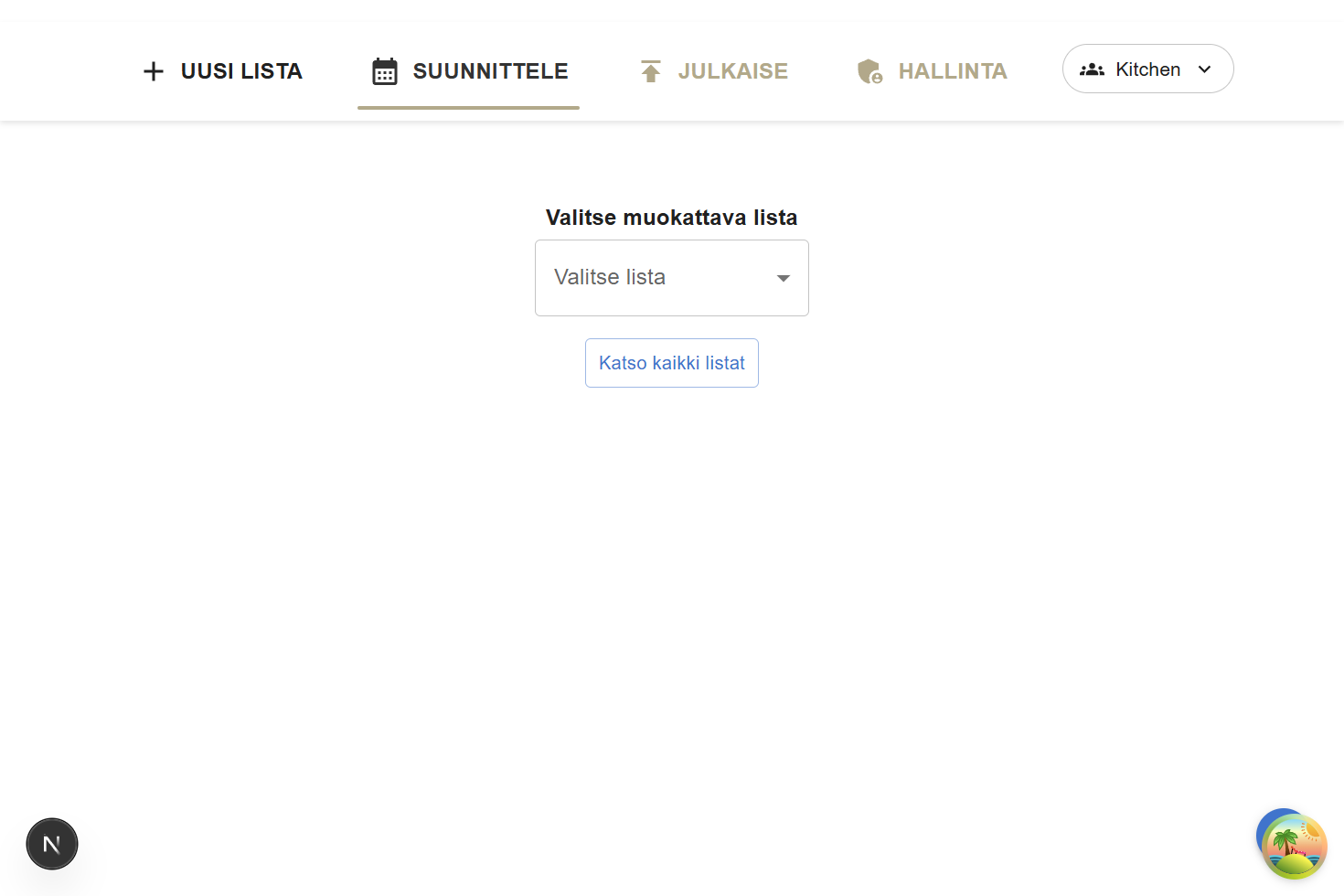Click the underline beneath SUUNNITTELE
This screenshot has width=1344, height=896.
pos(468,109)
